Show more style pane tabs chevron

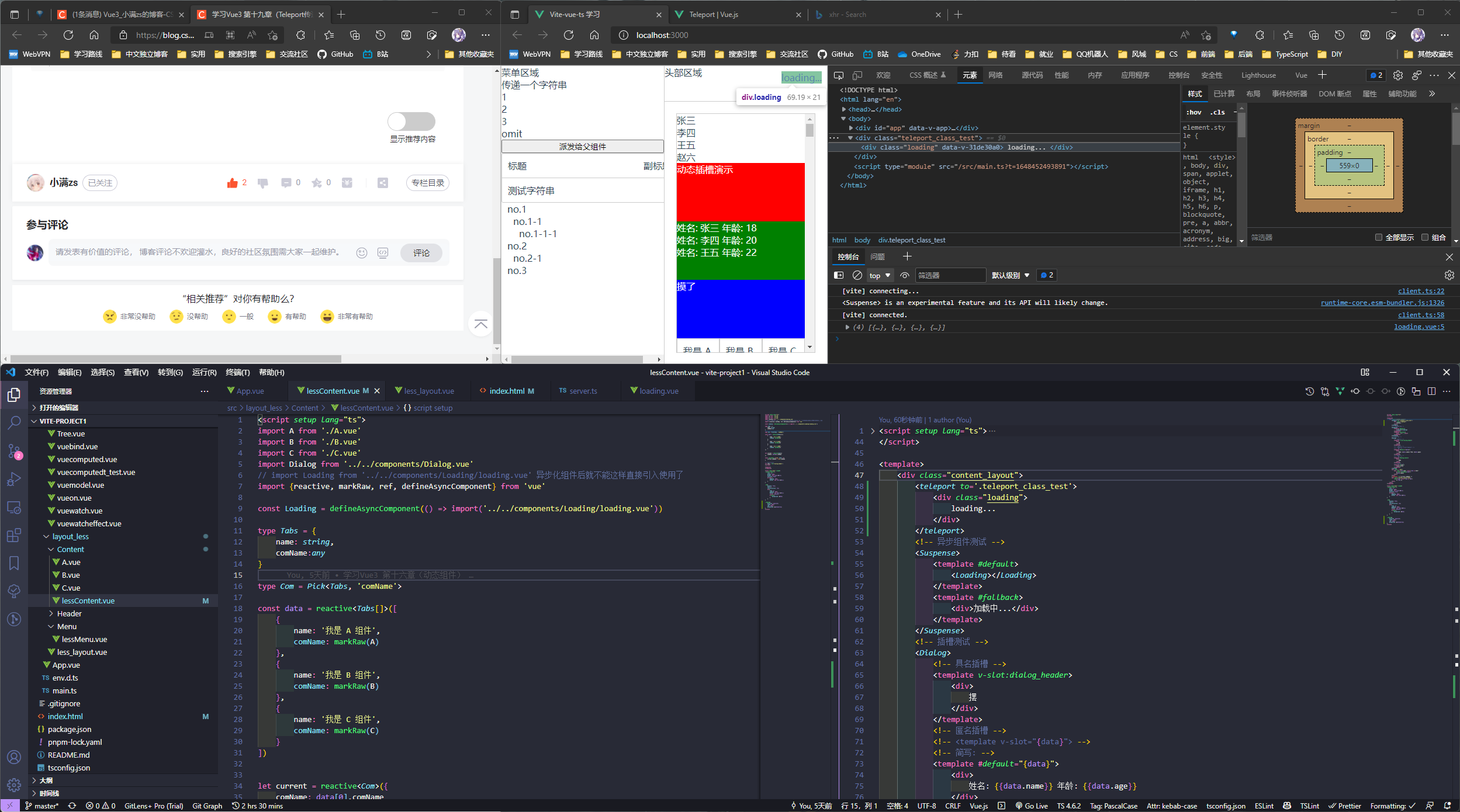pos(1432,93)
